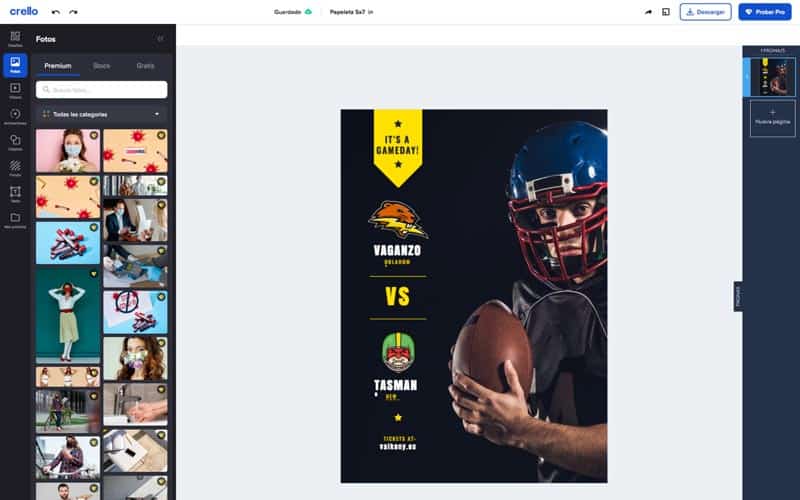This screenshot has height=500, width=800.
Task: Collapse the Fotos panel with the double-chevron
Action: (x=160, y=39)
